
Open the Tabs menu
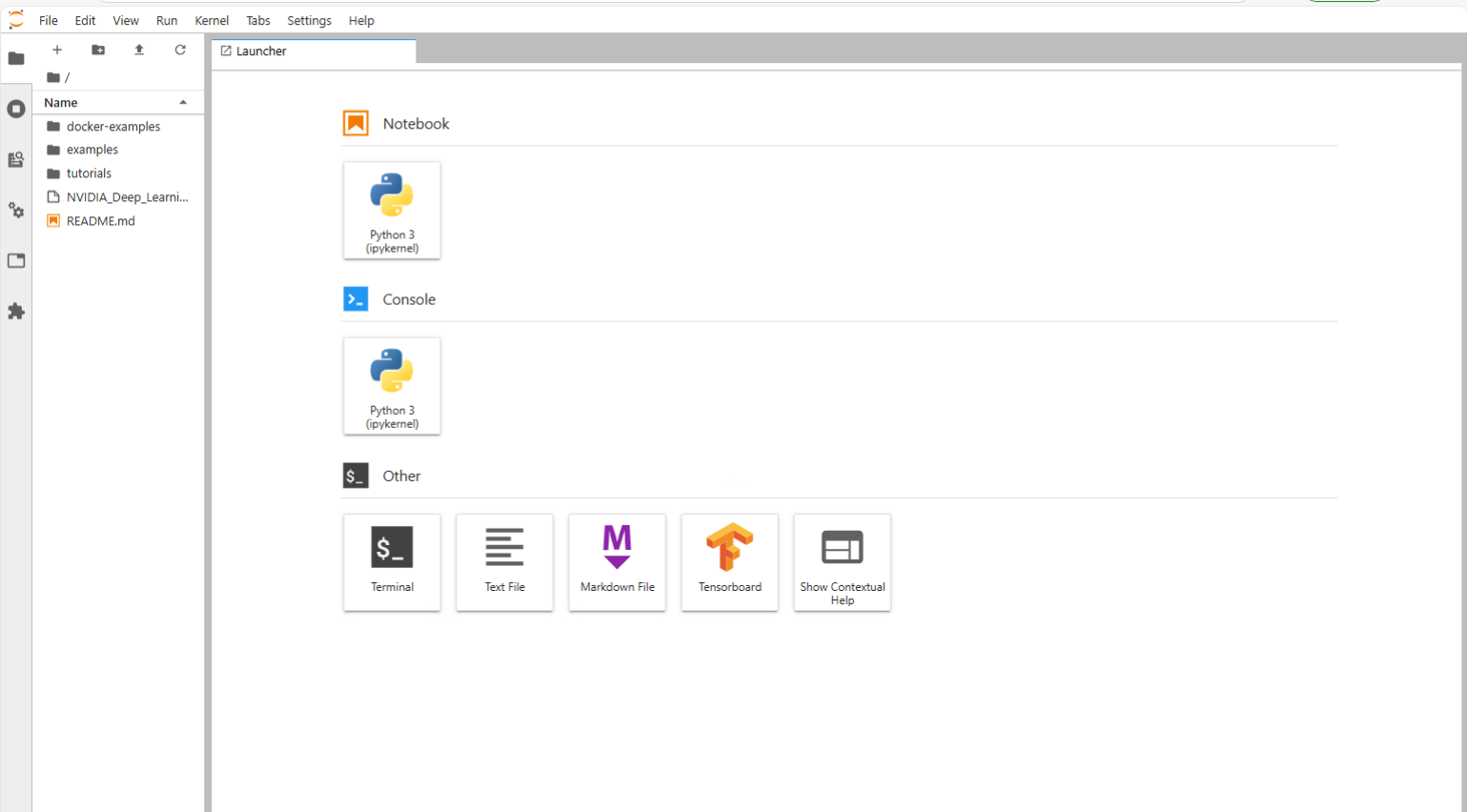click(x=258, y=20)
